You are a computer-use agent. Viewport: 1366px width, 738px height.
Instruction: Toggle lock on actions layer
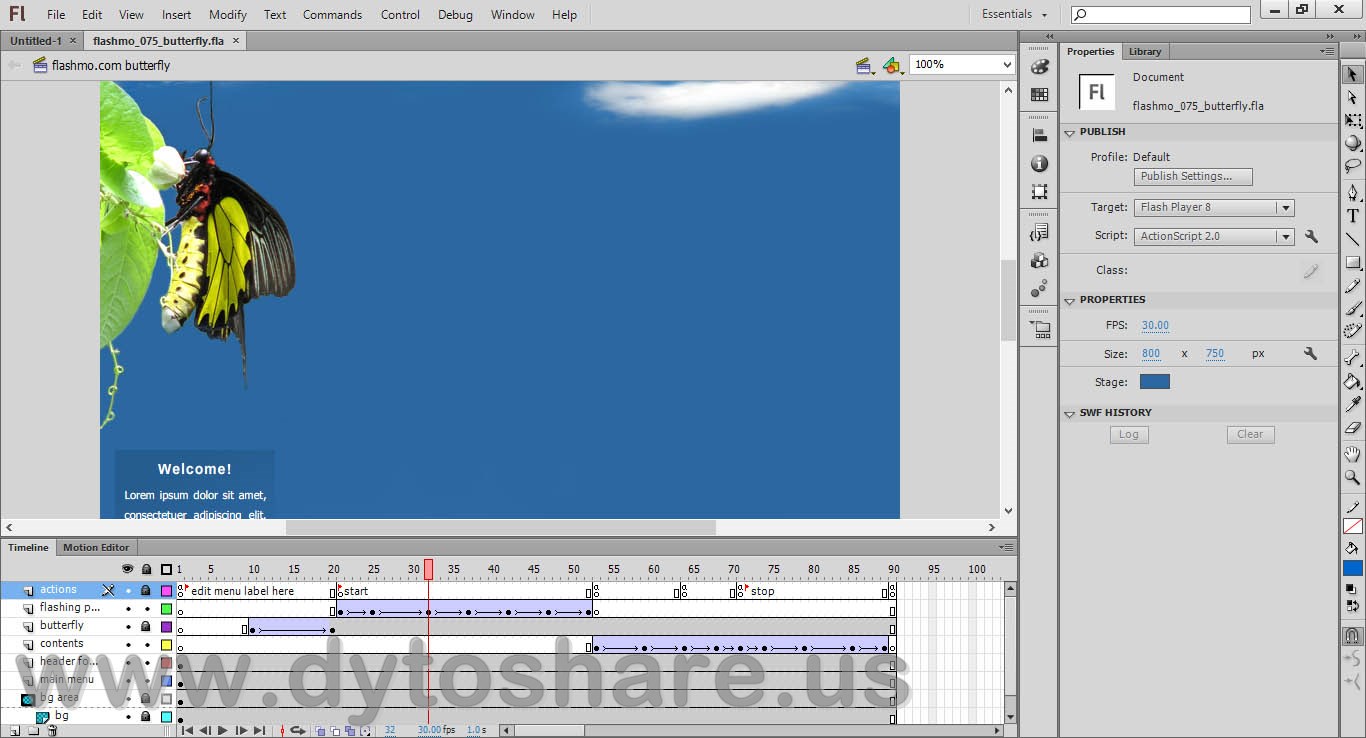pos(146,590)
